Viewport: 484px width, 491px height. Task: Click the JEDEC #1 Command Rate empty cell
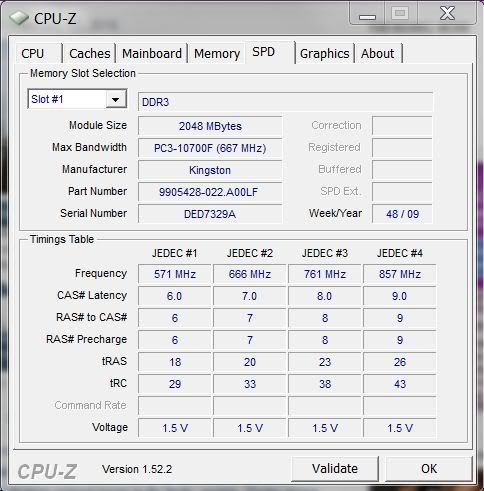(x=175, y=406)
